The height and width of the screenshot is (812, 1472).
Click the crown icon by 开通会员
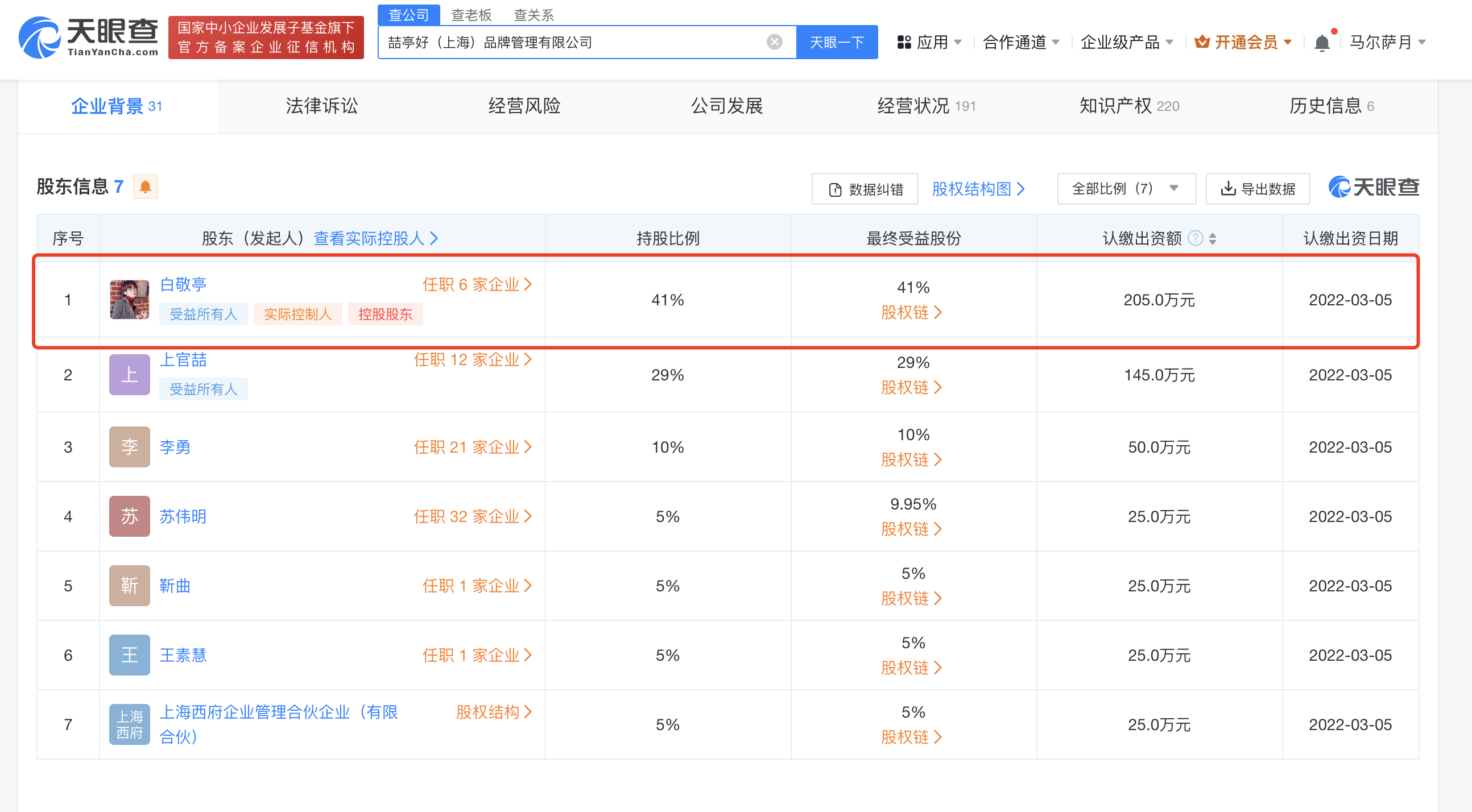coord(1202,42)
